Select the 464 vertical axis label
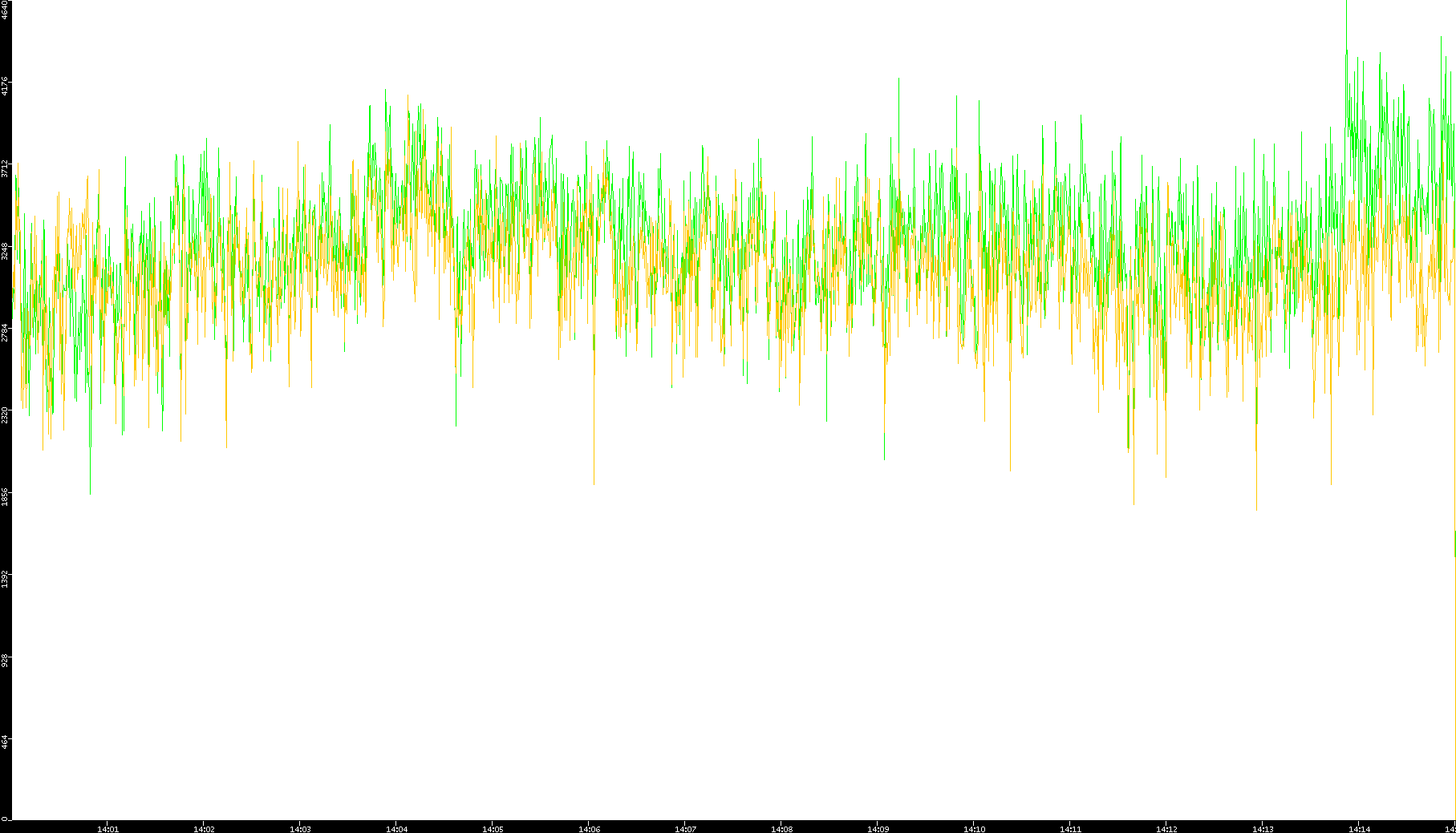 click(5, 742)
